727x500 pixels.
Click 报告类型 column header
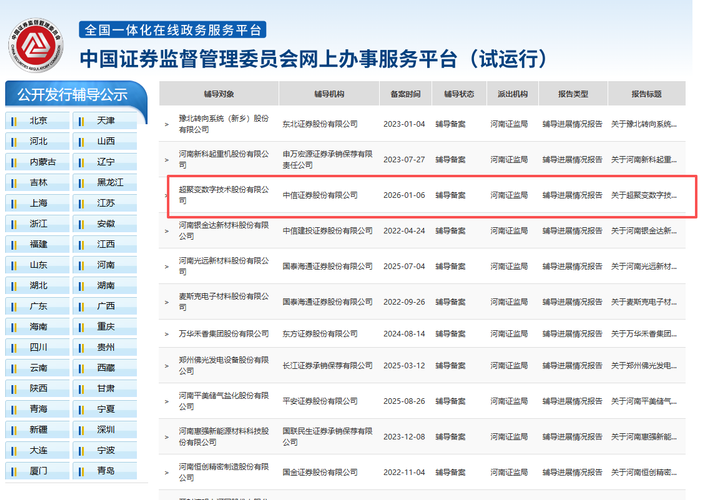pyautogui.click(x=573, y=94)
